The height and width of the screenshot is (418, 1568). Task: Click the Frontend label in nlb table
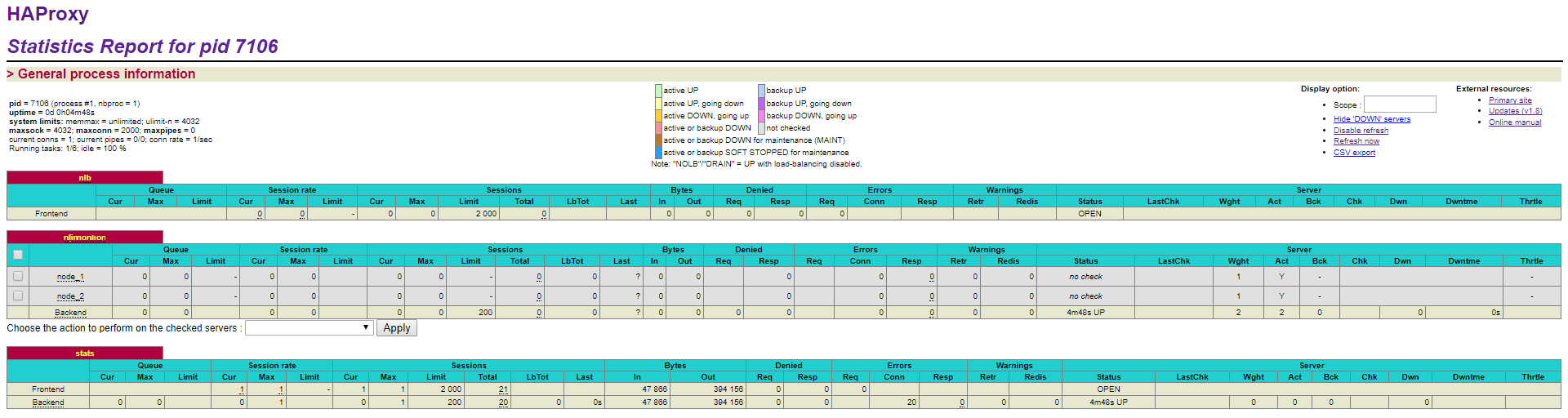[x=51, y=214]
